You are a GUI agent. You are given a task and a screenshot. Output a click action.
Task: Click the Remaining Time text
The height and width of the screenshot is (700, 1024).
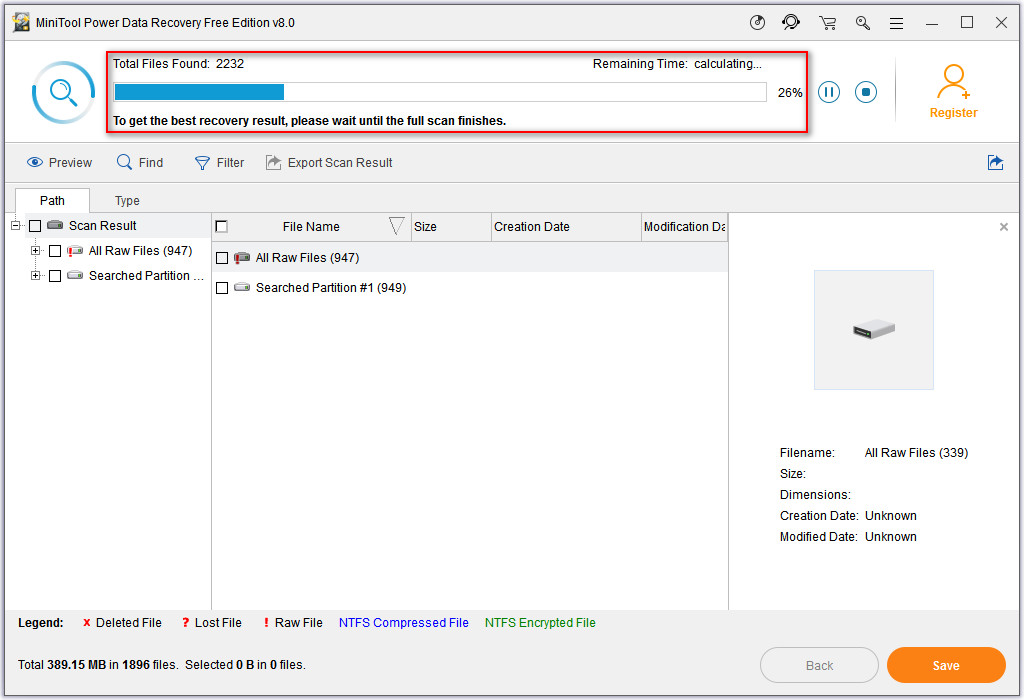(x=677, y=64)
